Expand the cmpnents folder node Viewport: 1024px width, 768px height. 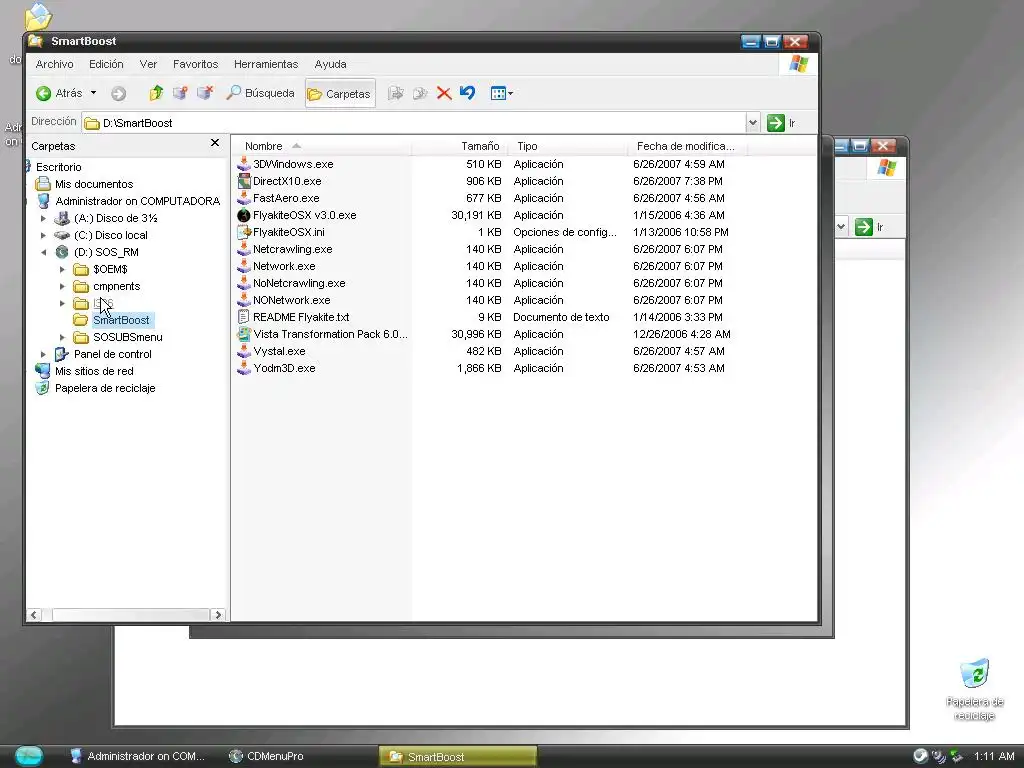pos(63,286)
